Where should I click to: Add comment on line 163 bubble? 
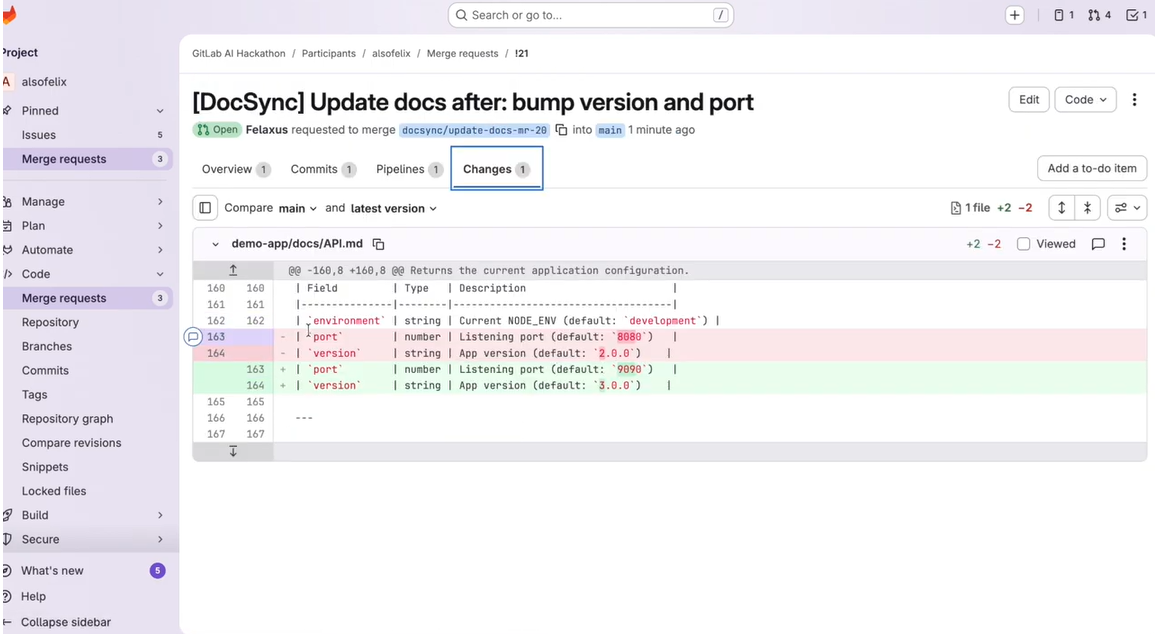click(193, 337)
